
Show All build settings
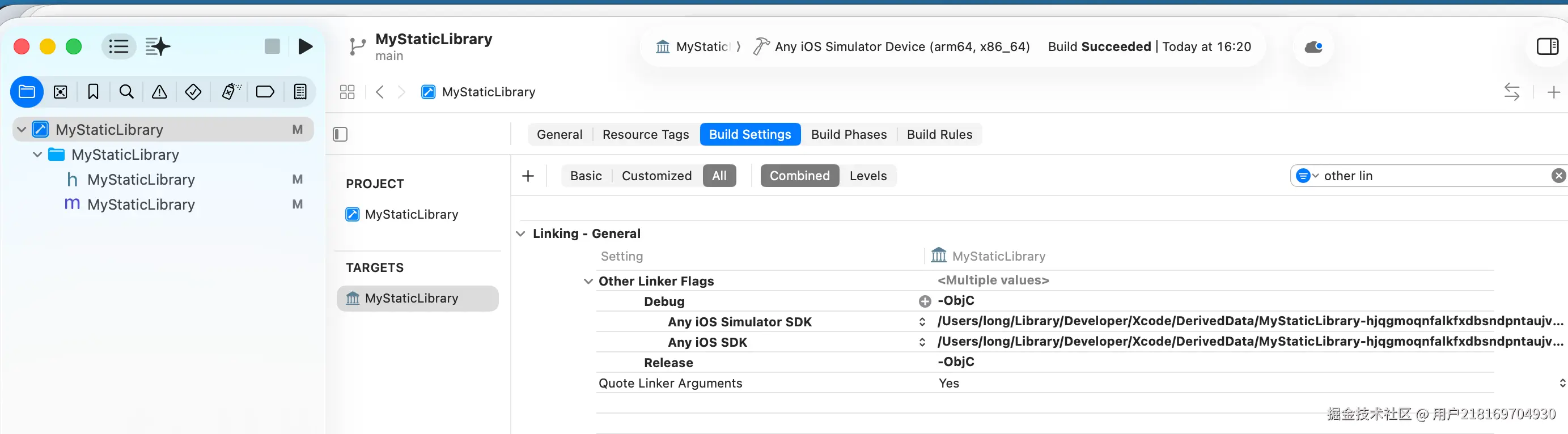[719, 176]
